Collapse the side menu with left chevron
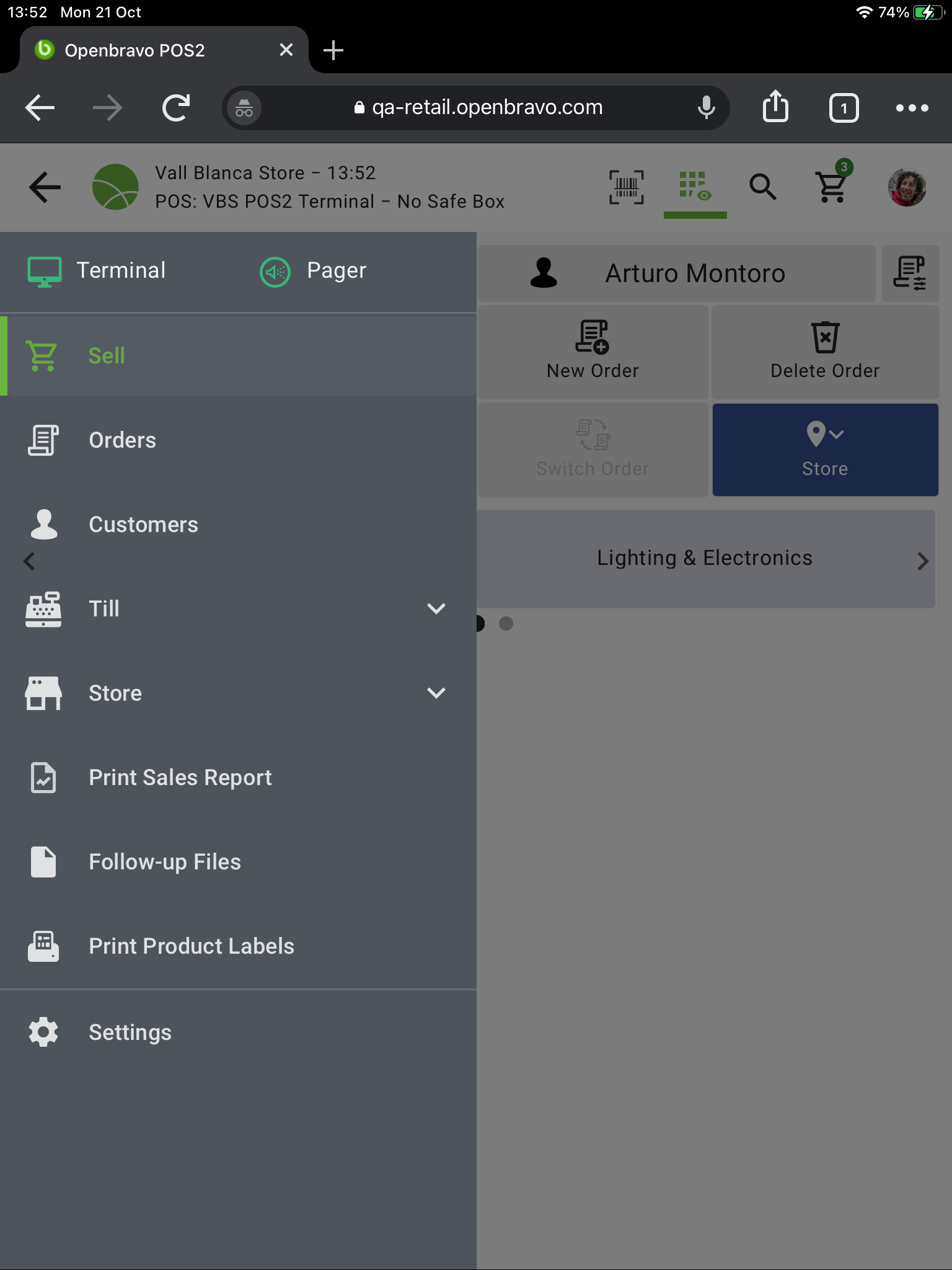 29,561
